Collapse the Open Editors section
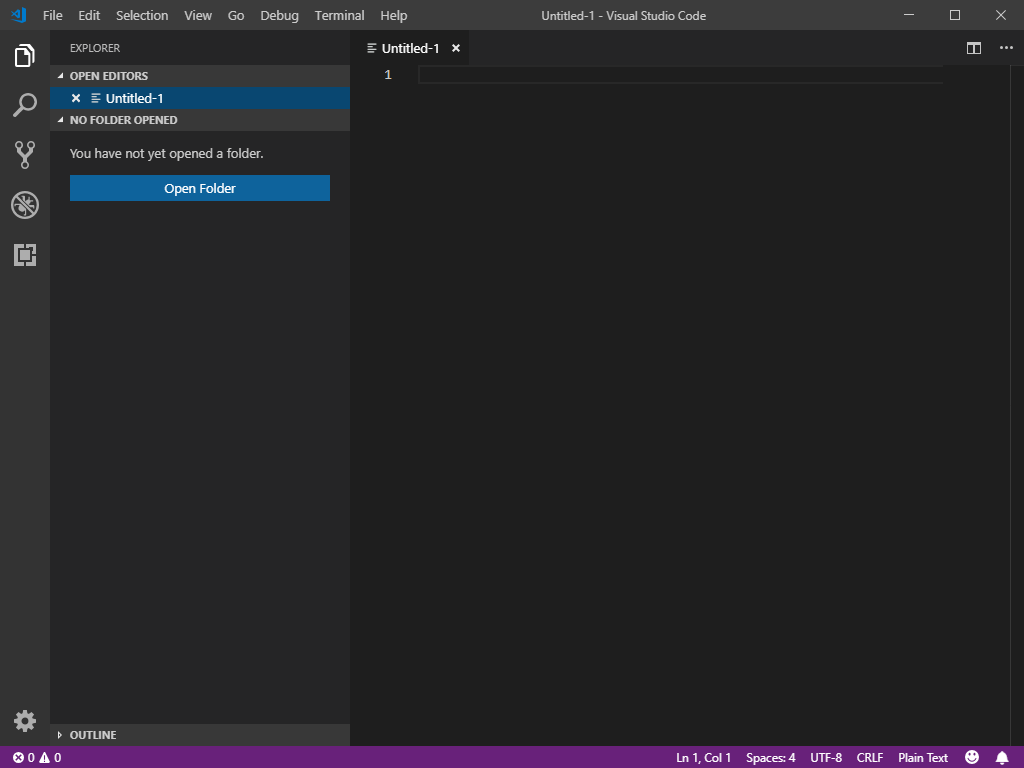 tap(108, 76)
